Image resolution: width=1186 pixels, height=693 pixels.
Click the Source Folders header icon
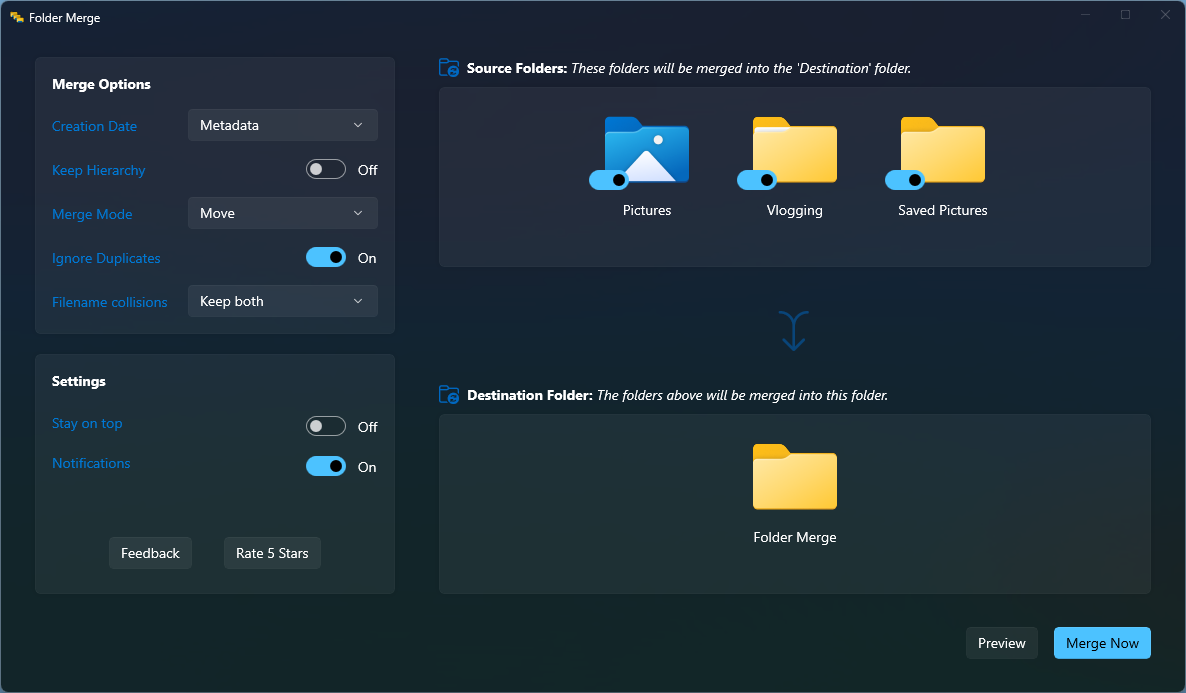coord(448,67)
